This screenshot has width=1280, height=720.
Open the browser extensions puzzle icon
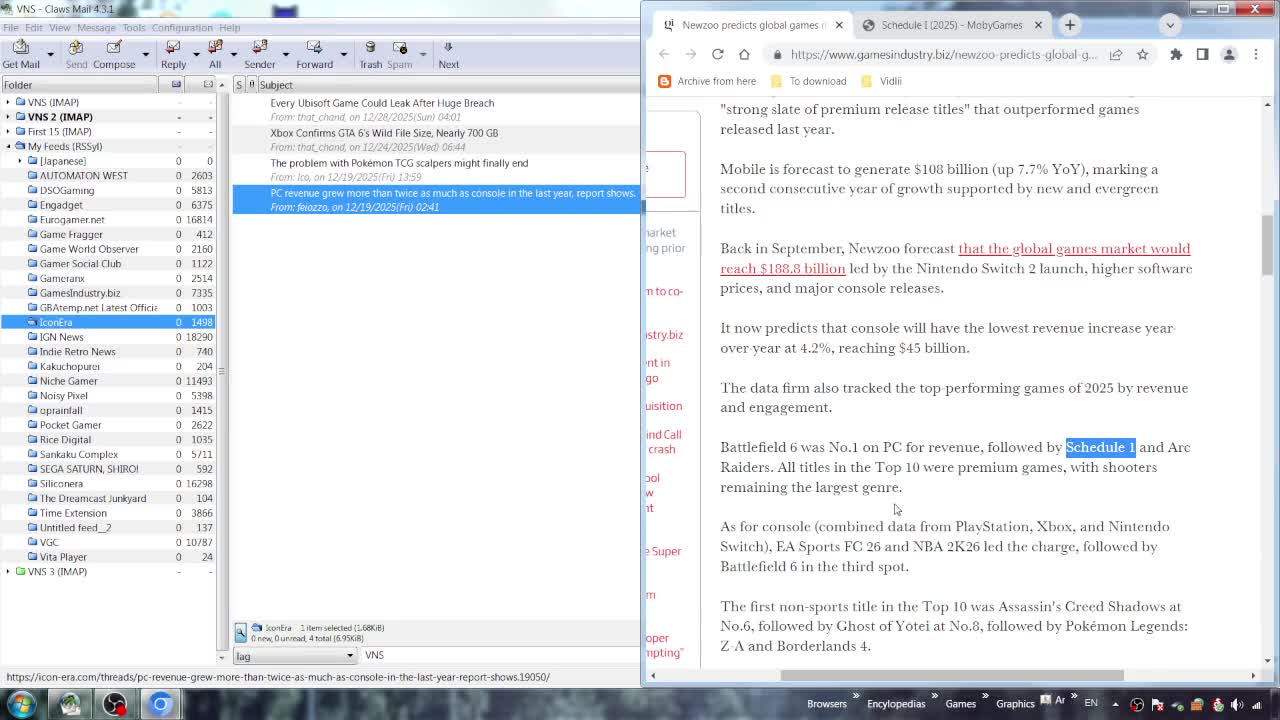coord(1176,55)
